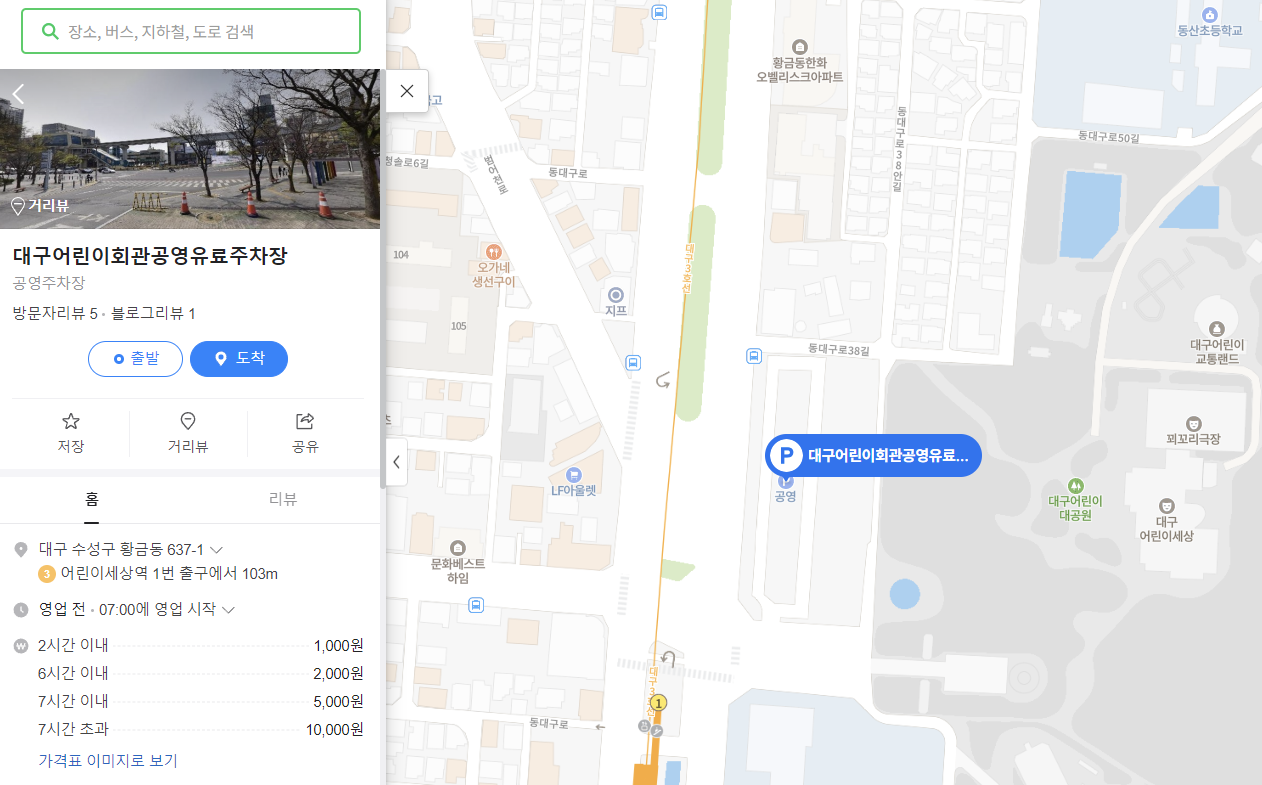The height and width of the screenshot is (785, 1262).
Task: Switch to the 리뷰 tab
Action: click(x=284, y=498)
